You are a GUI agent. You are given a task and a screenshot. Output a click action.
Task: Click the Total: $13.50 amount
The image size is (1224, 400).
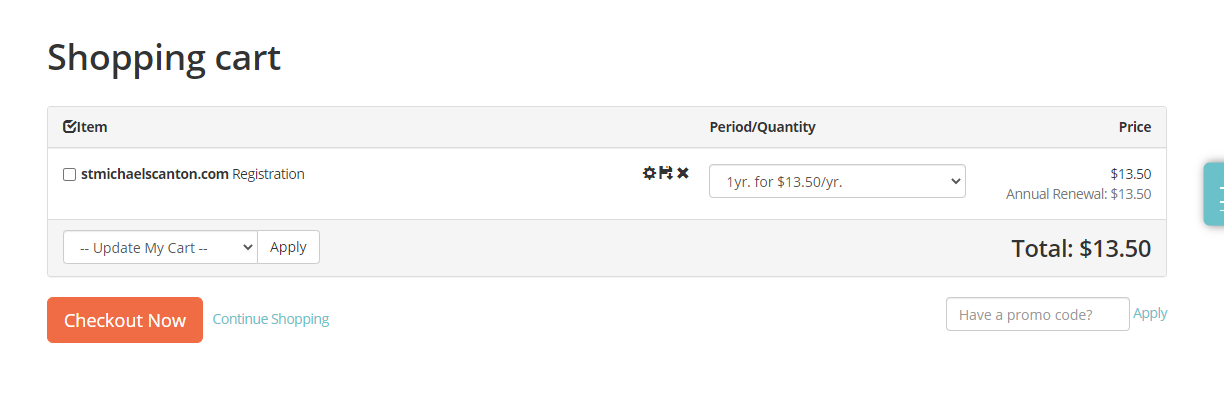(x=1081, y=248)
